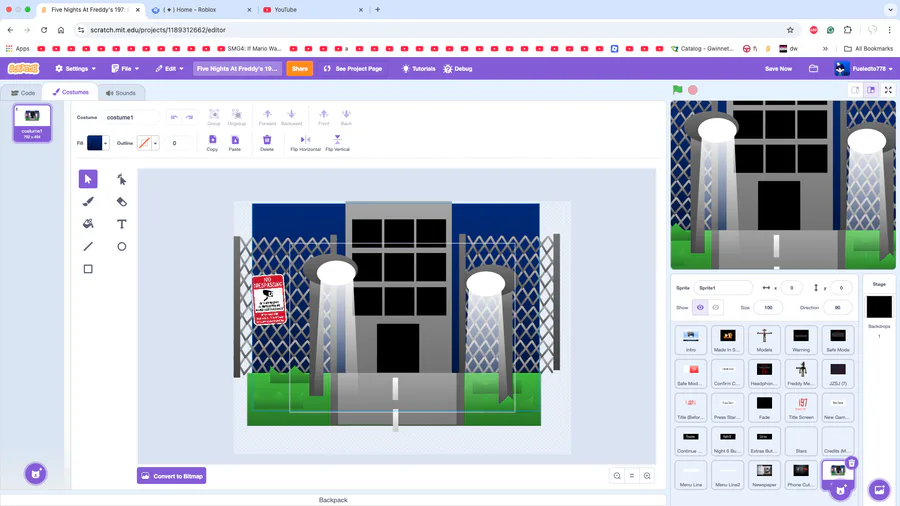Send selection to Back
900x506 pixels.
click(346, 117)
